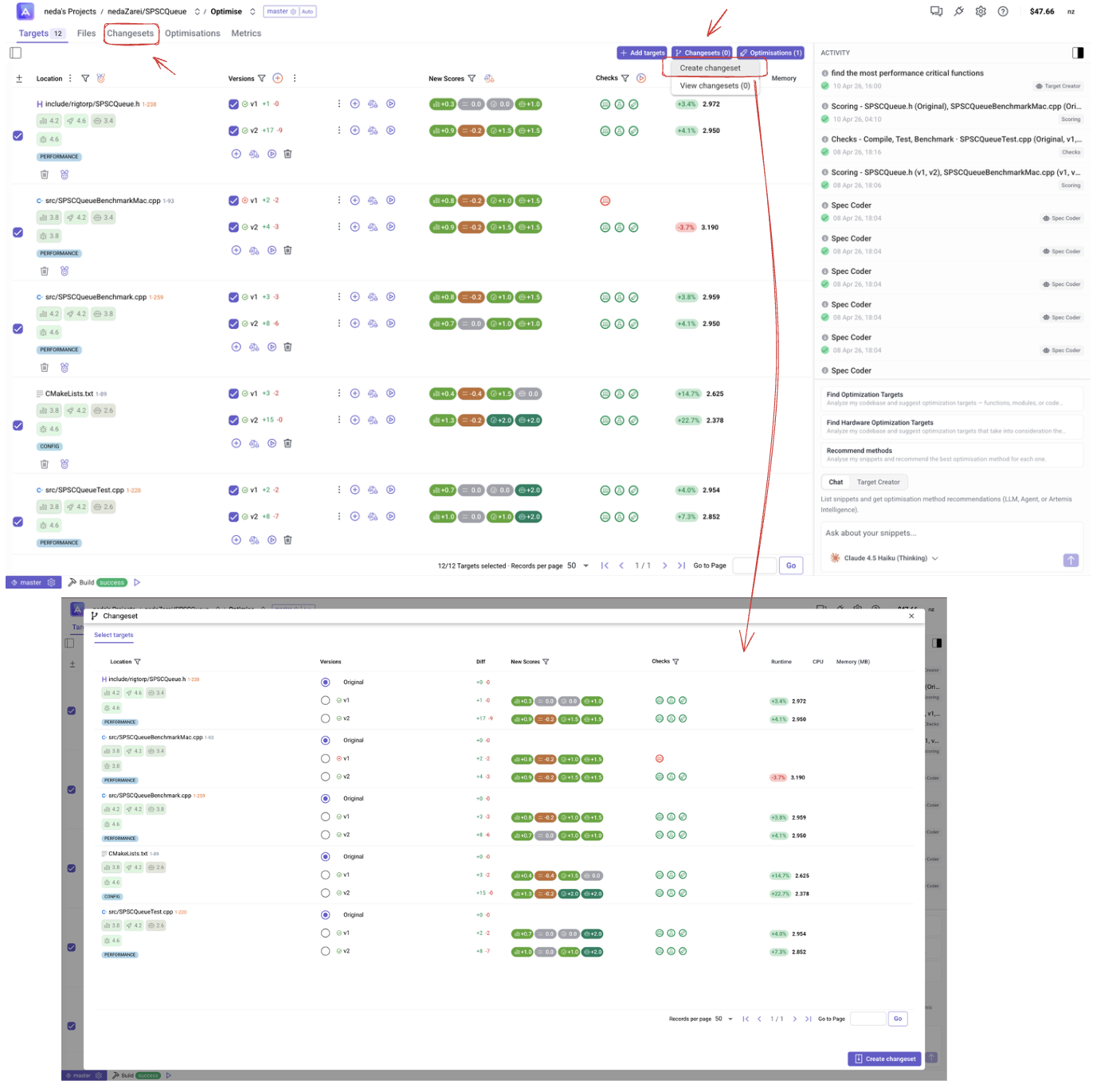Run v1 of SPSCQueueBenchmark.cpp

(391, 296)
